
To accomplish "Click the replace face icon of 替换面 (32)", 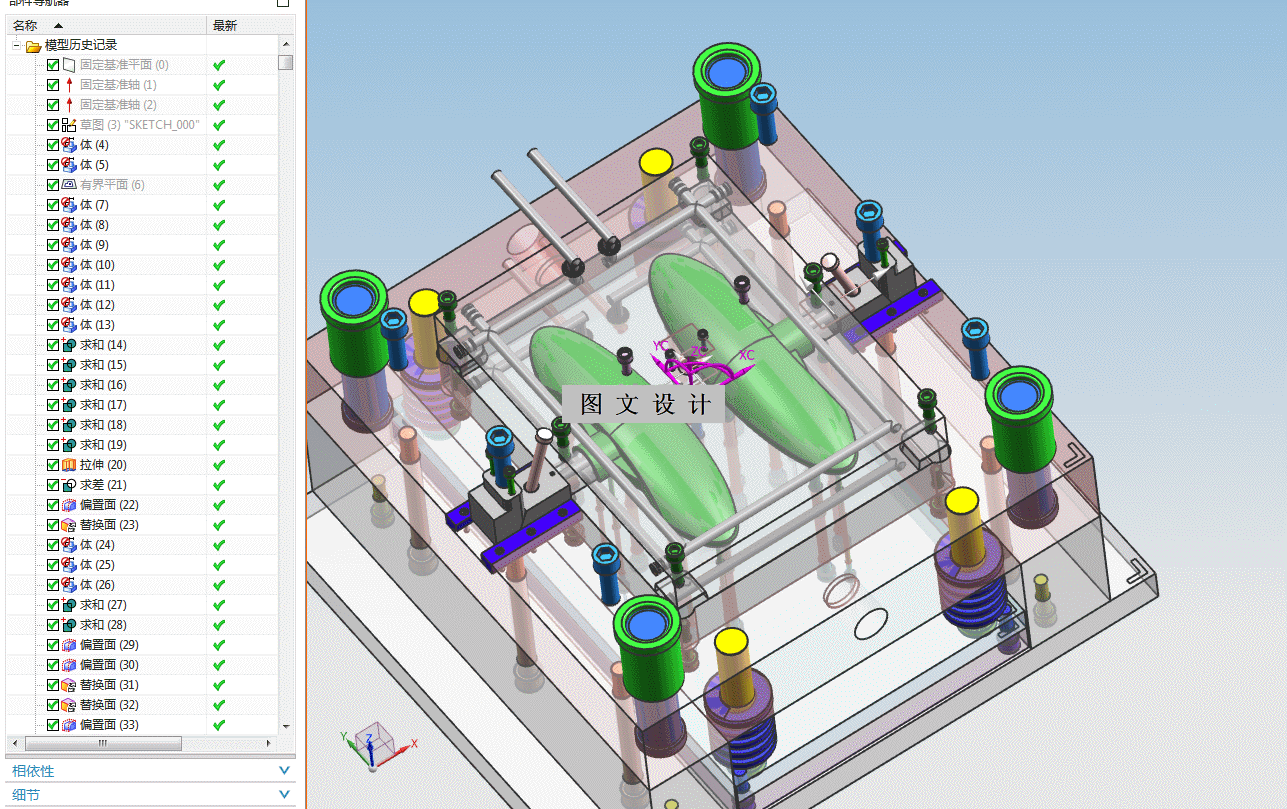I will pos(69,705).
